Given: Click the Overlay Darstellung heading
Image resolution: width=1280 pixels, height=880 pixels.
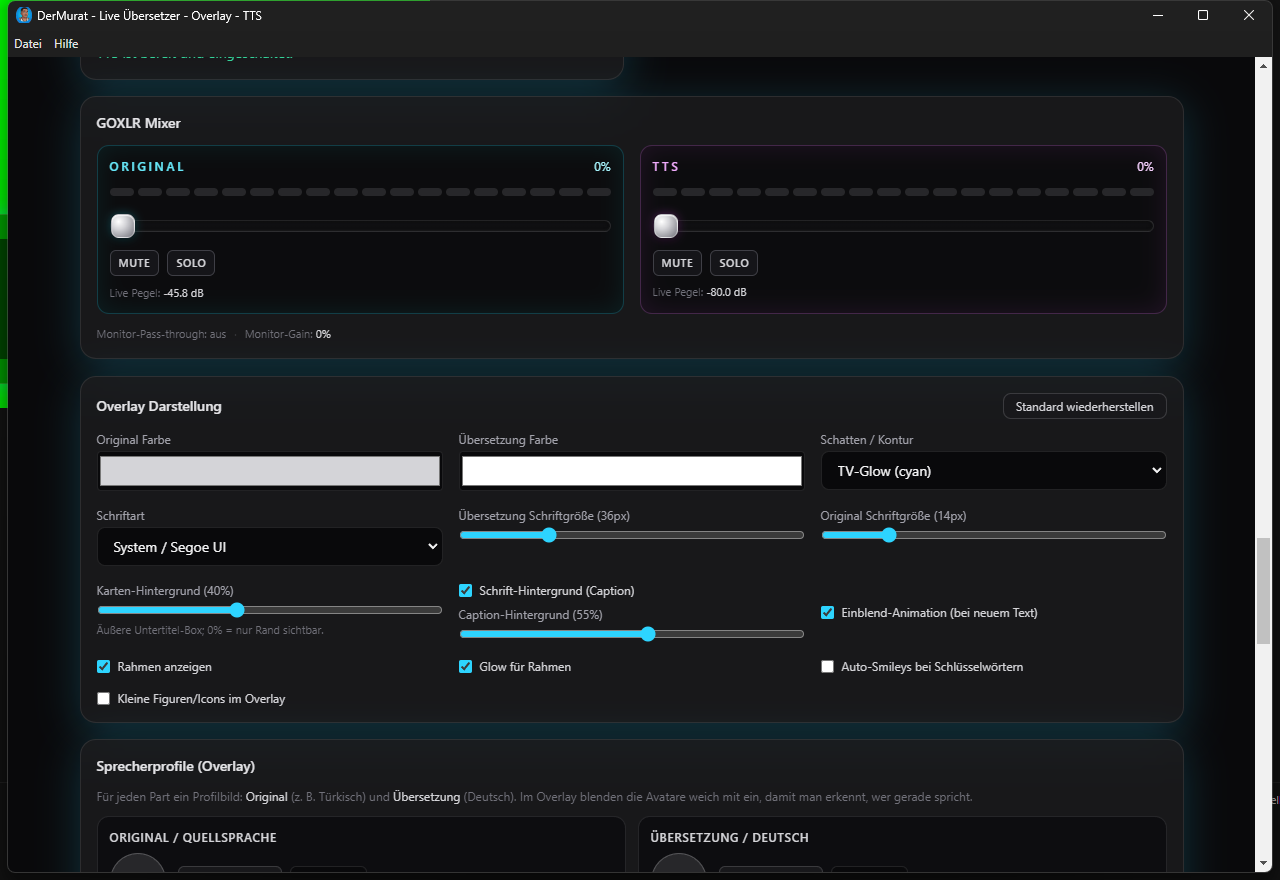Looking at the screenshot, I should [x=159, y=406].
